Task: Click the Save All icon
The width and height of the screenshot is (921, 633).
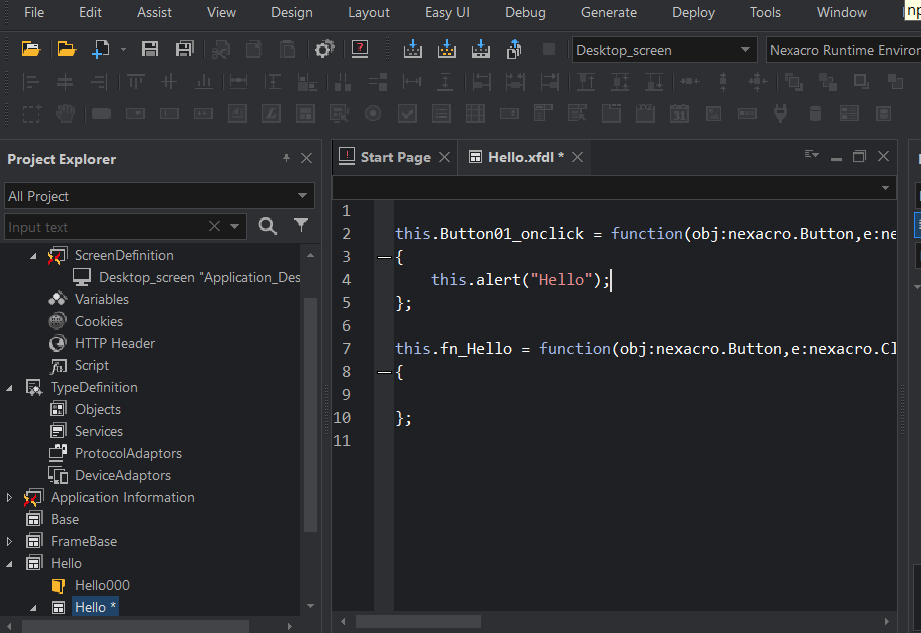Action: [184, 49]
